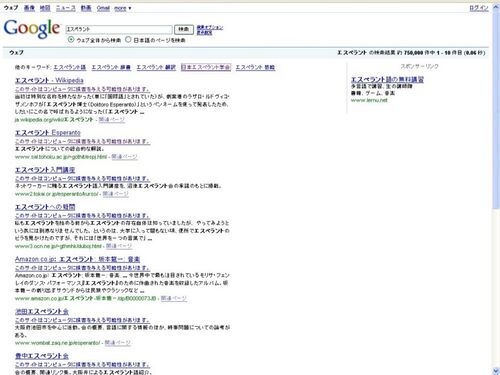The height and width of the screenshot is (375, 500).
Task: Open the 池田エスペラント会 result
Action: pyautogui.click(x=42, y=312)
